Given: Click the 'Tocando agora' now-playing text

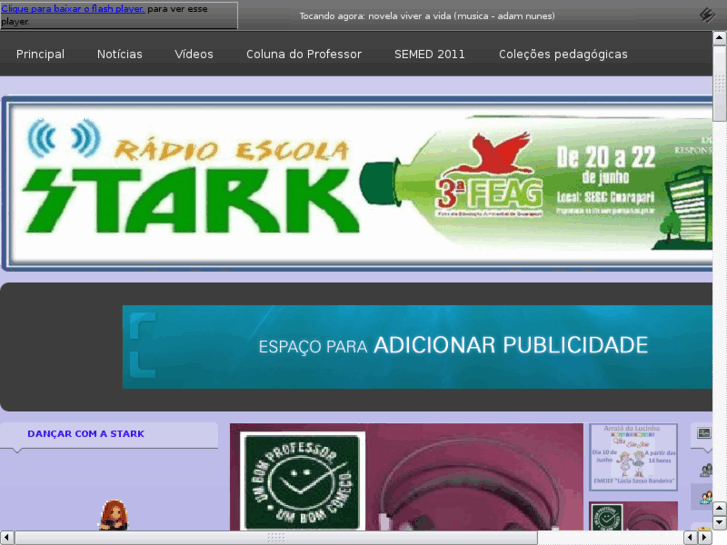Looking at the screenshot, I should pos(427,16).
